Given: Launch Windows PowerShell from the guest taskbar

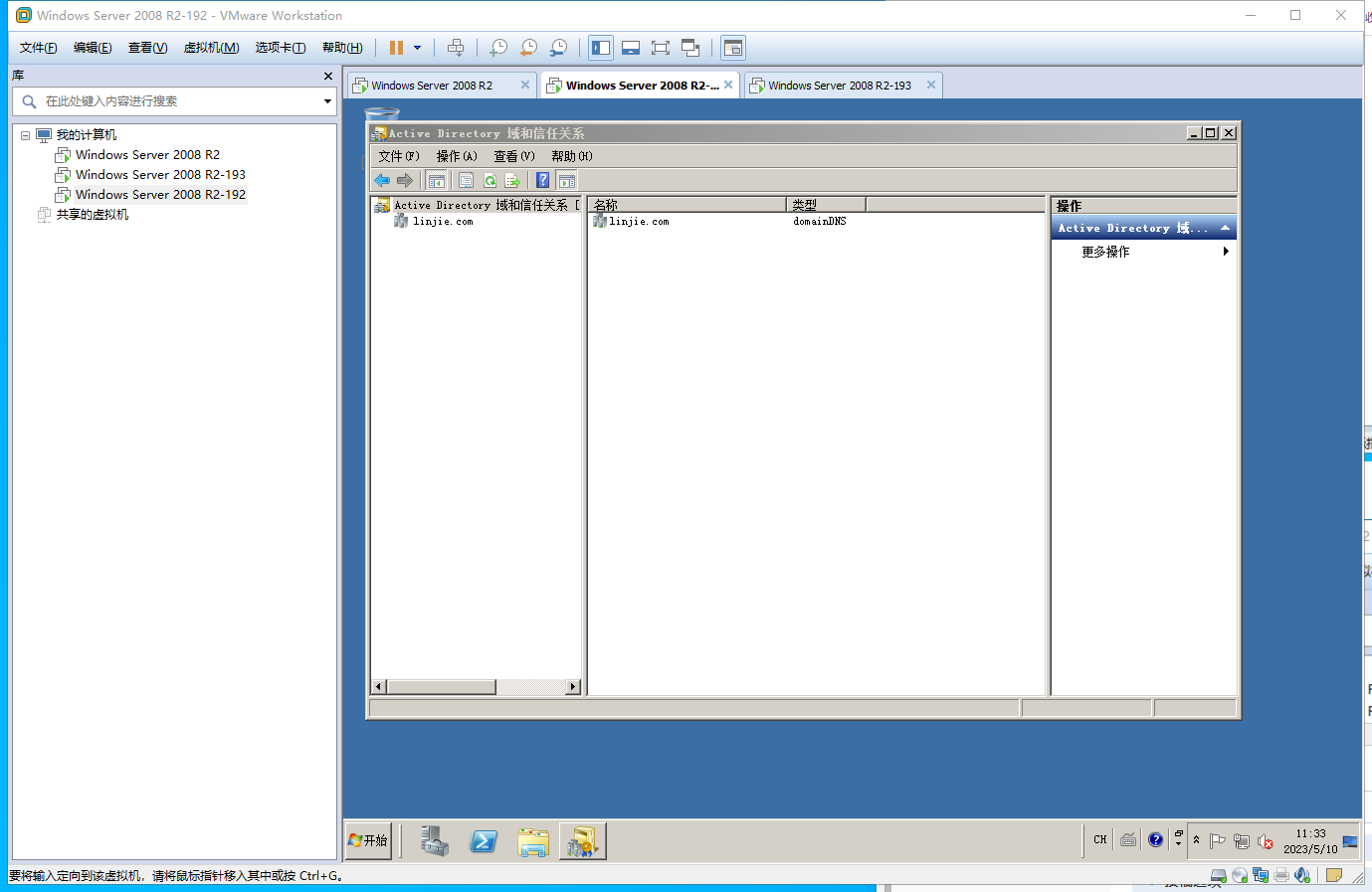Looking at the screenshot, I should click(484, 841).
